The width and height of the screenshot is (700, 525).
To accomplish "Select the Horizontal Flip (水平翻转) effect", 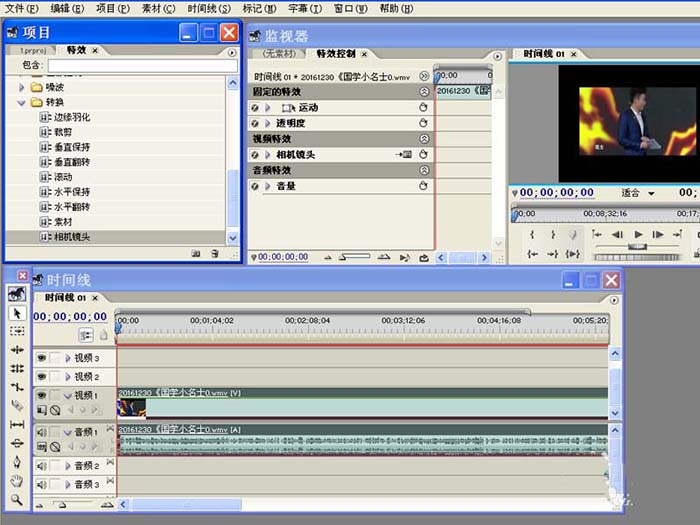I will (72, 207).
